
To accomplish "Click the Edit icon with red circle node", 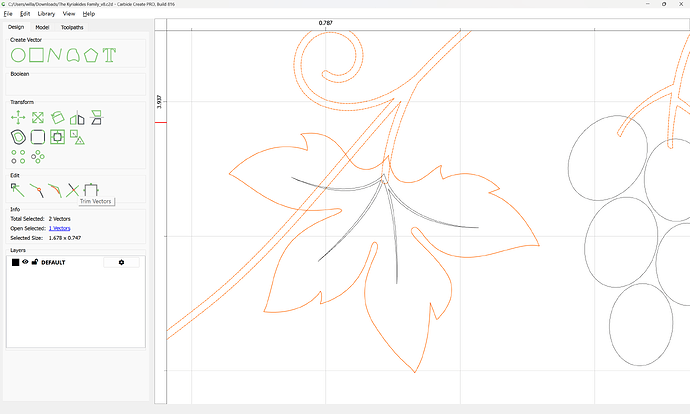I will coord(37,191).
